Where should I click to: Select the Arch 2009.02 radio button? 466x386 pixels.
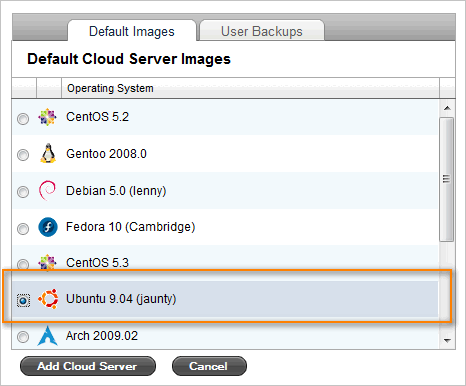pyautogui.click(x=23, y=337)
